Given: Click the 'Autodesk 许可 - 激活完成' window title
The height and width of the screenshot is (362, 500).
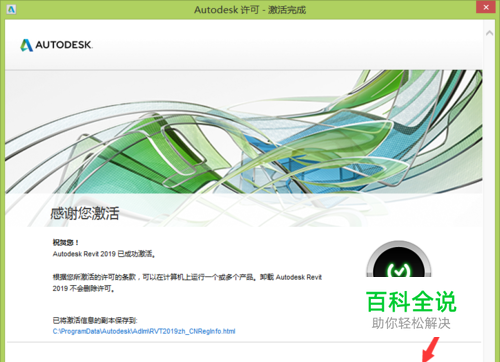Looking at the screenshot, I should pyautogui.click(x=250, y=10).
